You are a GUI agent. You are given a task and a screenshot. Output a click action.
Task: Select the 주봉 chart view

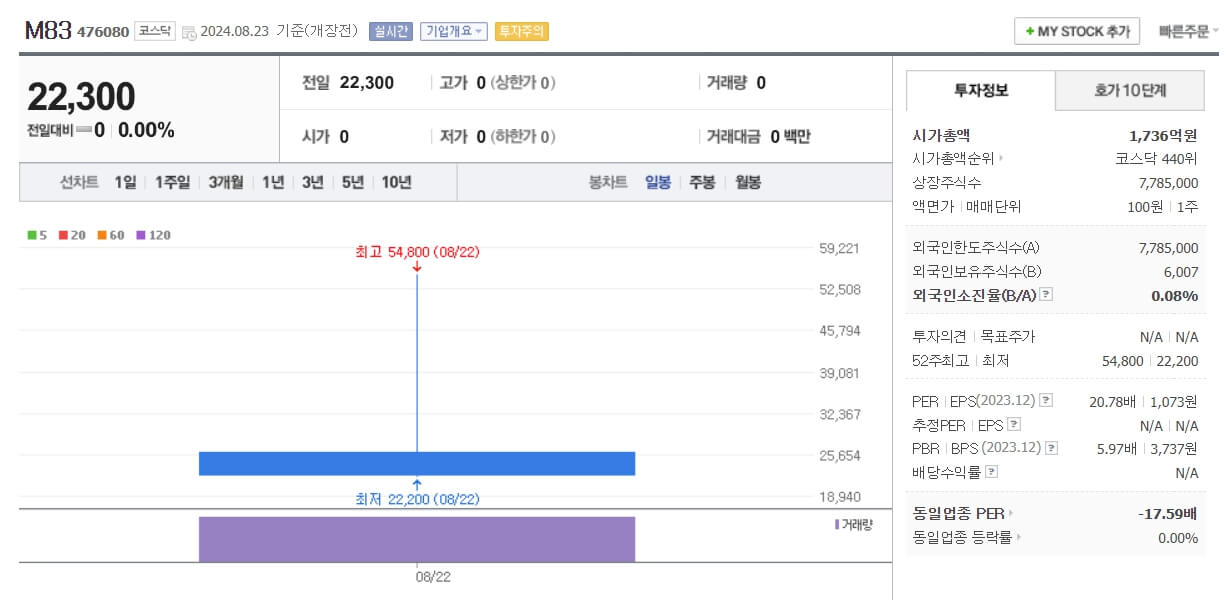702,182
